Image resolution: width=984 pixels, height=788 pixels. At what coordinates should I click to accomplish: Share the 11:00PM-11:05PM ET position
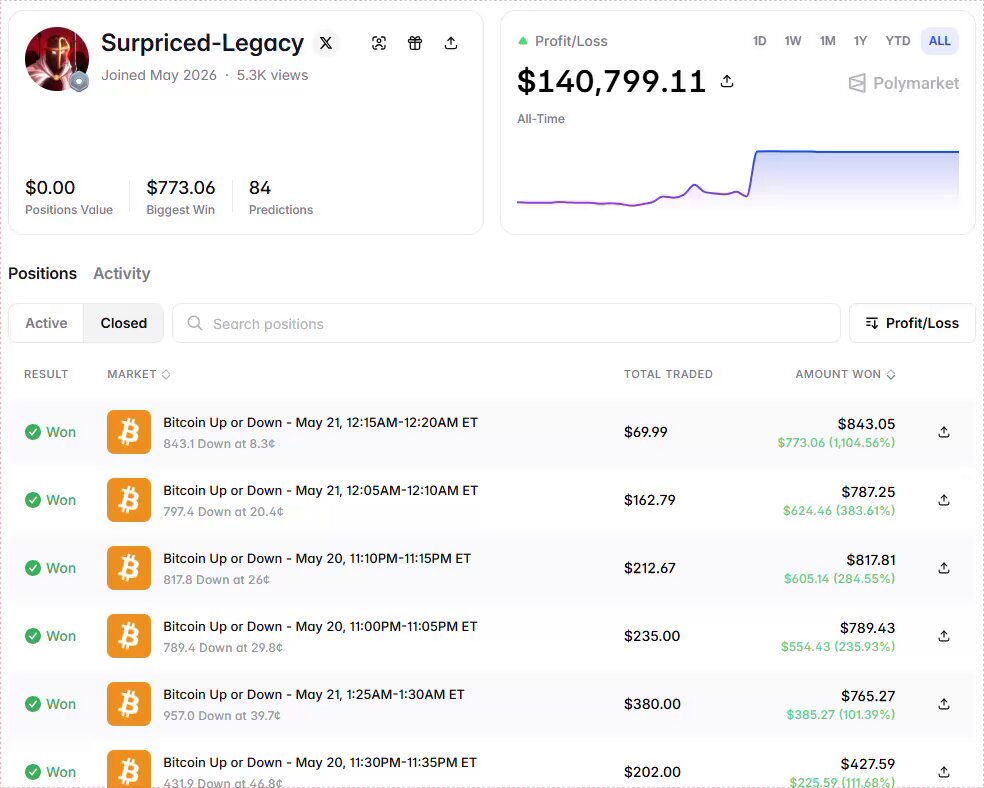944,636
